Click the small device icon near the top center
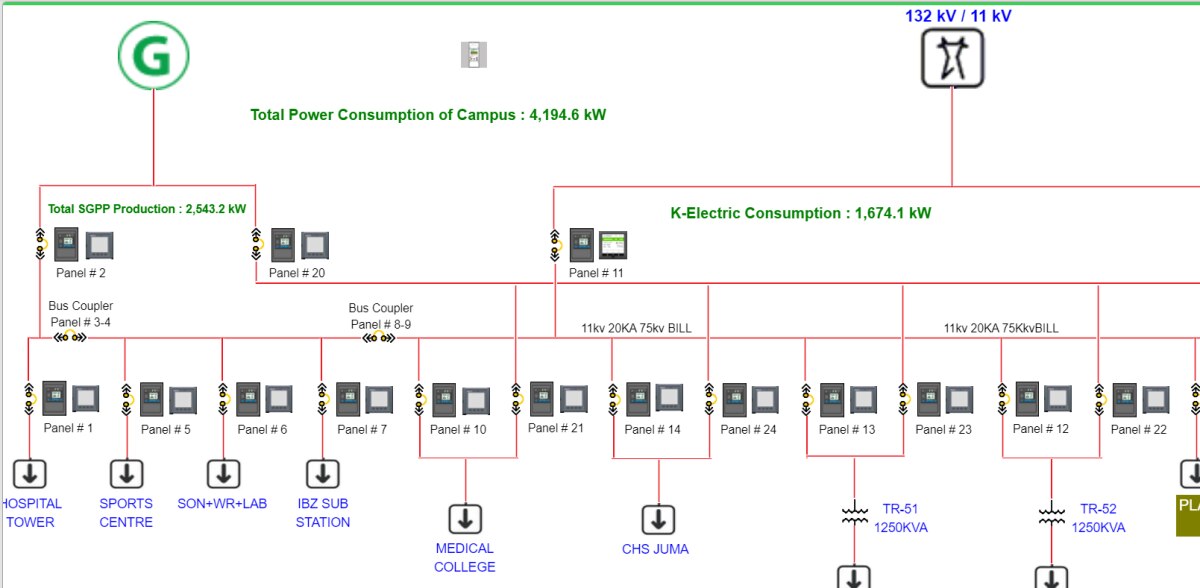 point(473,55)
